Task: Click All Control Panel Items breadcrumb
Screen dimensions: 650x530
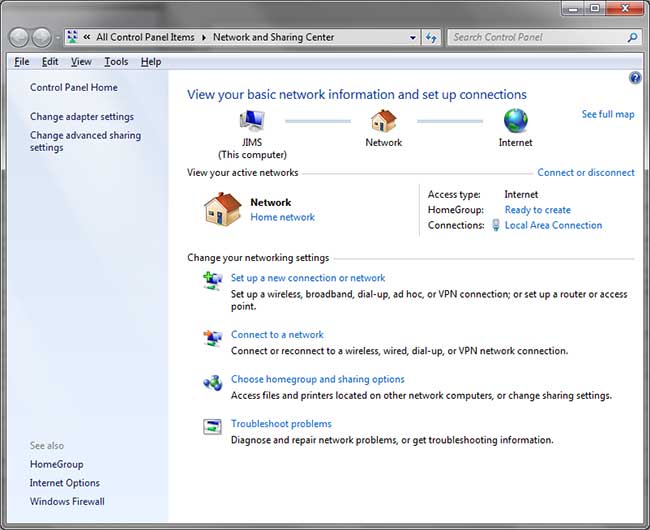Action: (145, 37)
